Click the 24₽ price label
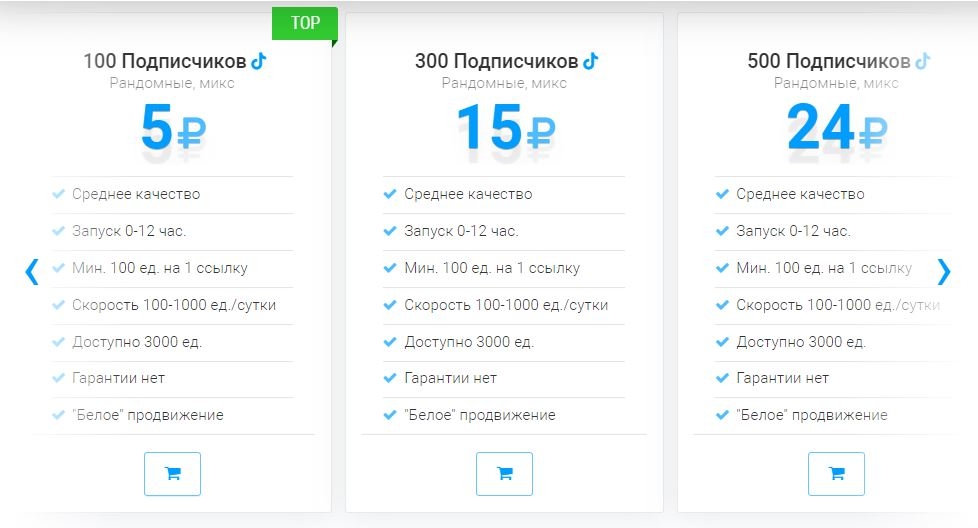The image size is (978, 528). click(x=836, y=128)
